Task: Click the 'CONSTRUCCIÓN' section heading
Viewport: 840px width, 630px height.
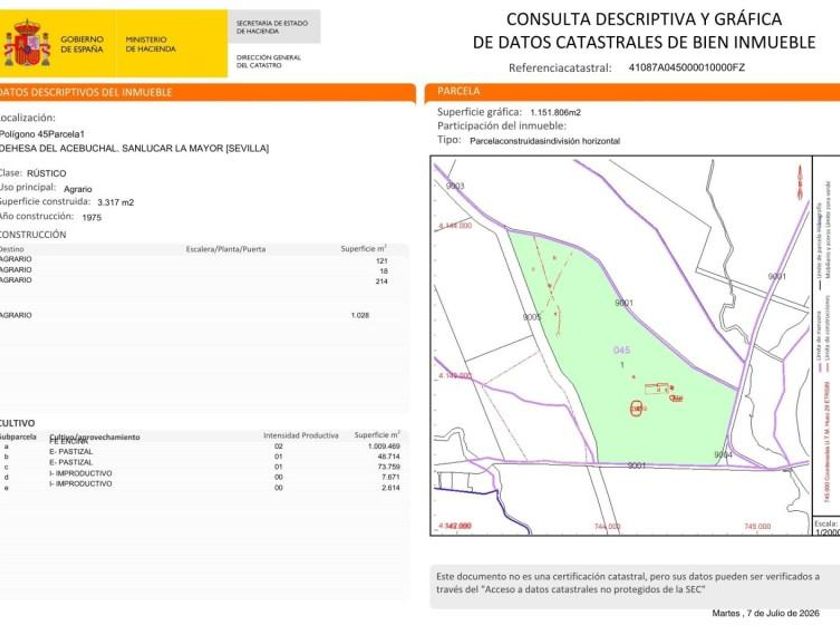Action: [x=33, y=235]
